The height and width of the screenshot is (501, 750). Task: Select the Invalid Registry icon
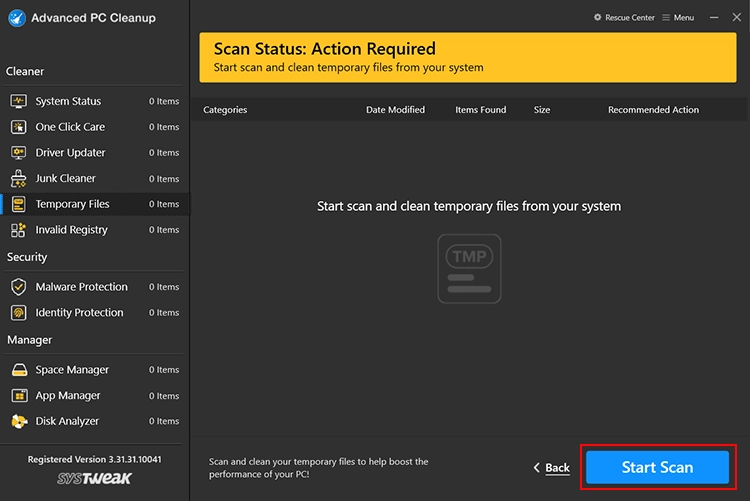pos(18,230)
